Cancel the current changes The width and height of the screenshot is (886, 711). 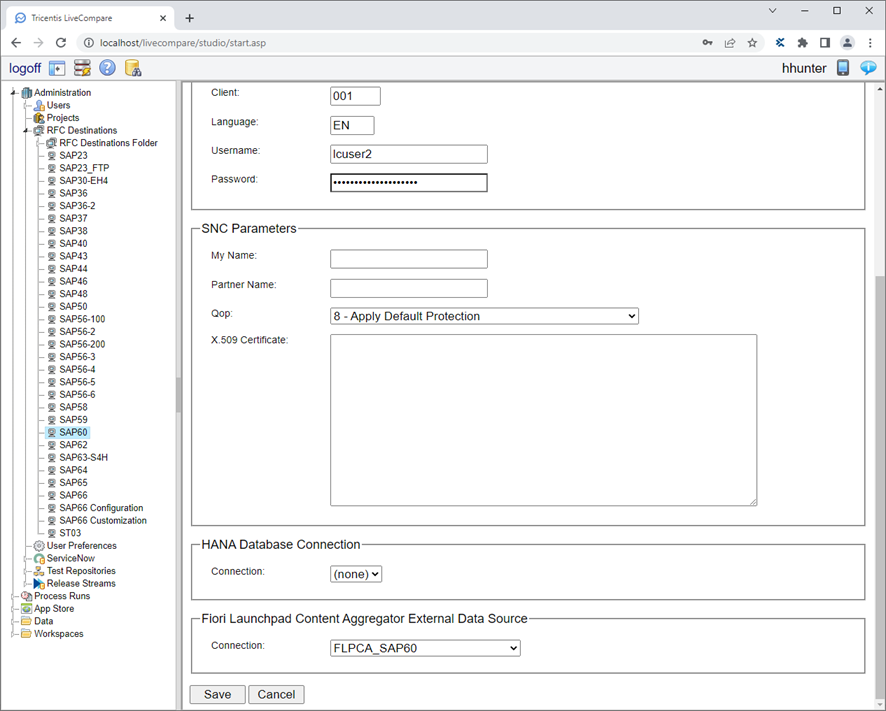(276, 693)
